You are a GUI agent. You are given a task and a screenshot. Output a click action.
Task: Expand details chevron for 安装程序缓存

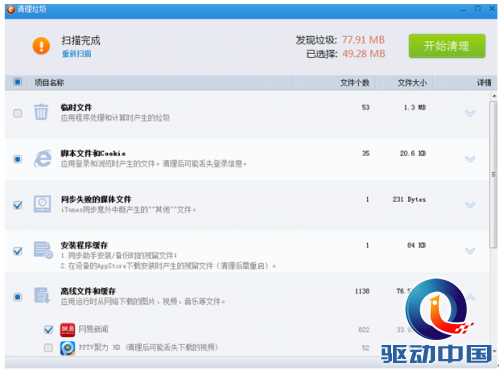470,251
